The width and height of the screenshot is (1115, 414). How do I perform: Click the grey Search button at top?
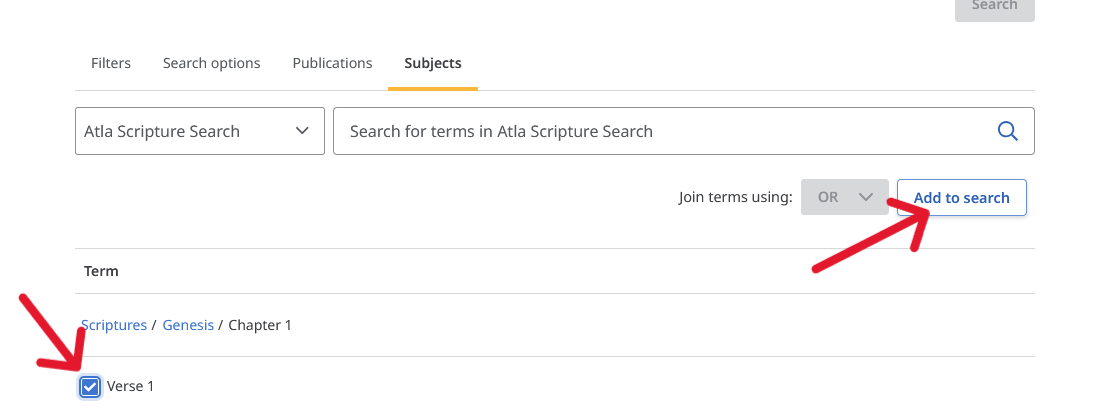tap(994, 7)
